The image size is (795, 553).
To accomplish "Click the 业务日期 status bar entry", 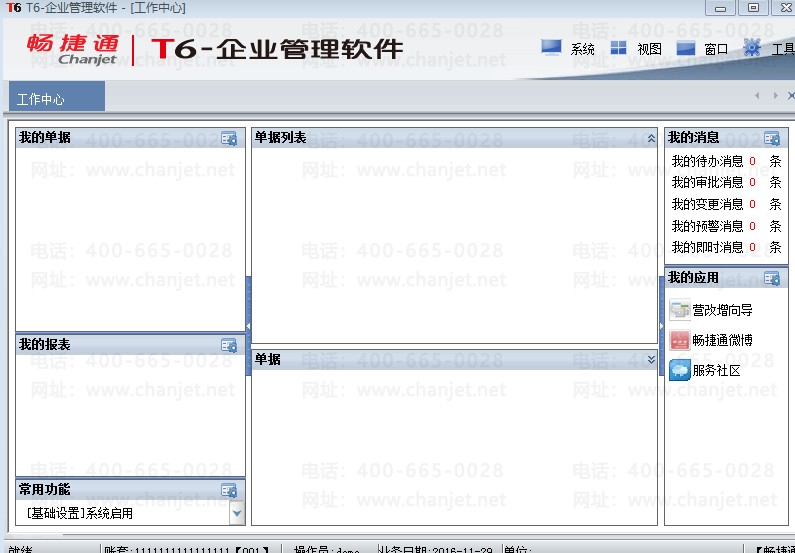I will pyautogui.click(x=436, y=549).
